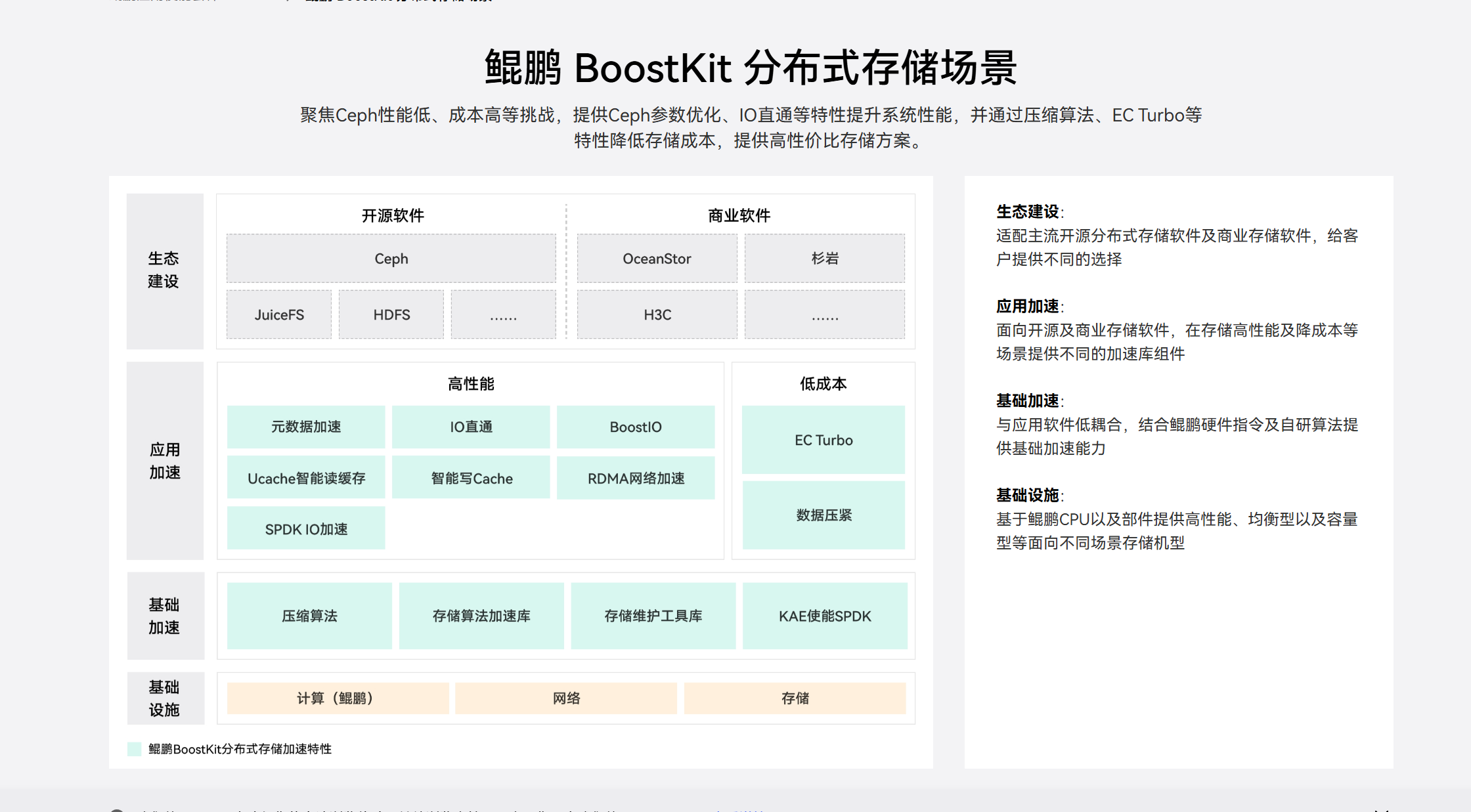Select the JuiceFS box
Viewport: 1471px width, 812px height.
point(279,314)
